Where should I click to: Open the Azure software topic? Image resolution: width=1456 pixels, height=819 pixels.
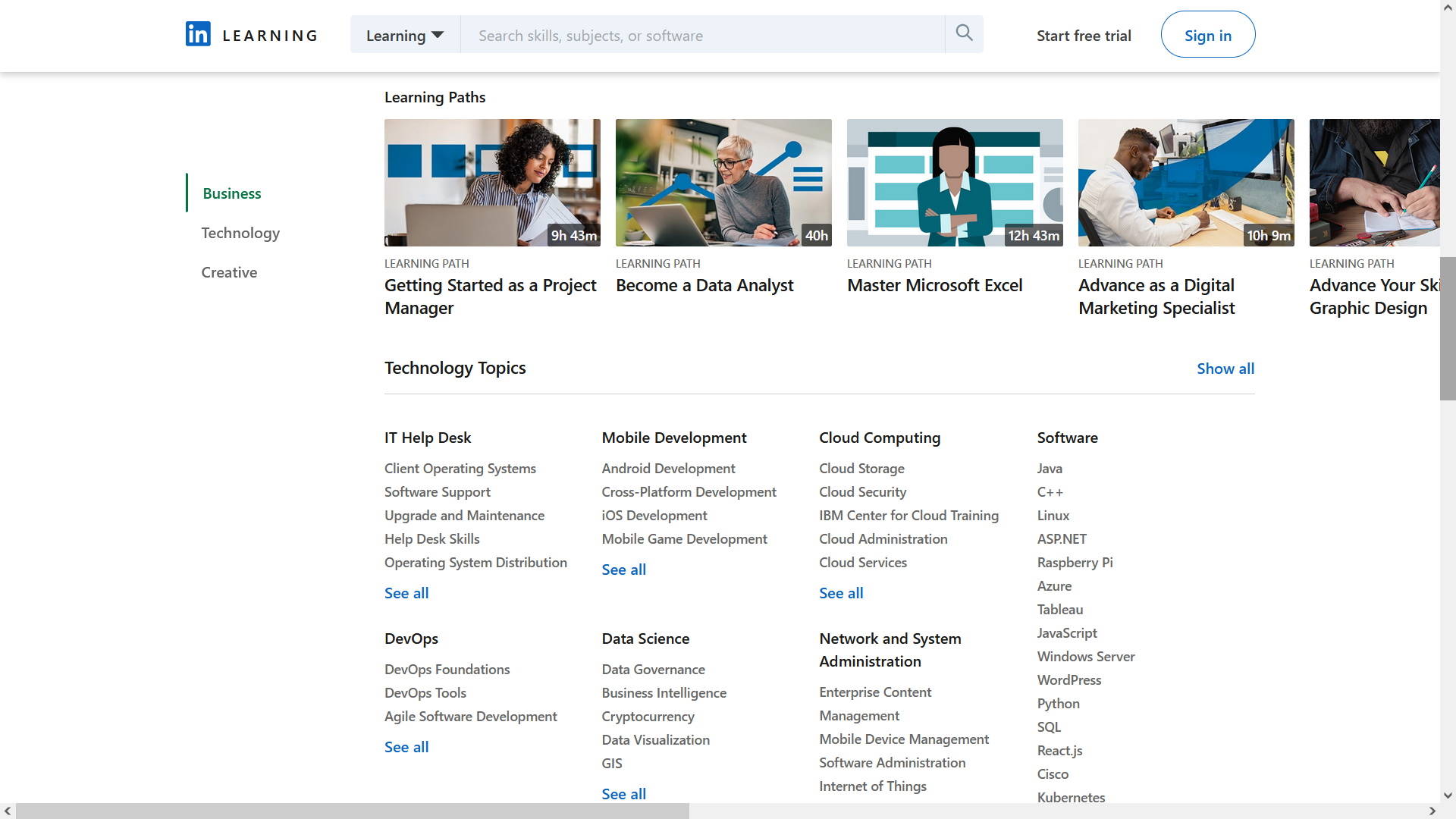coord(1054,586)
